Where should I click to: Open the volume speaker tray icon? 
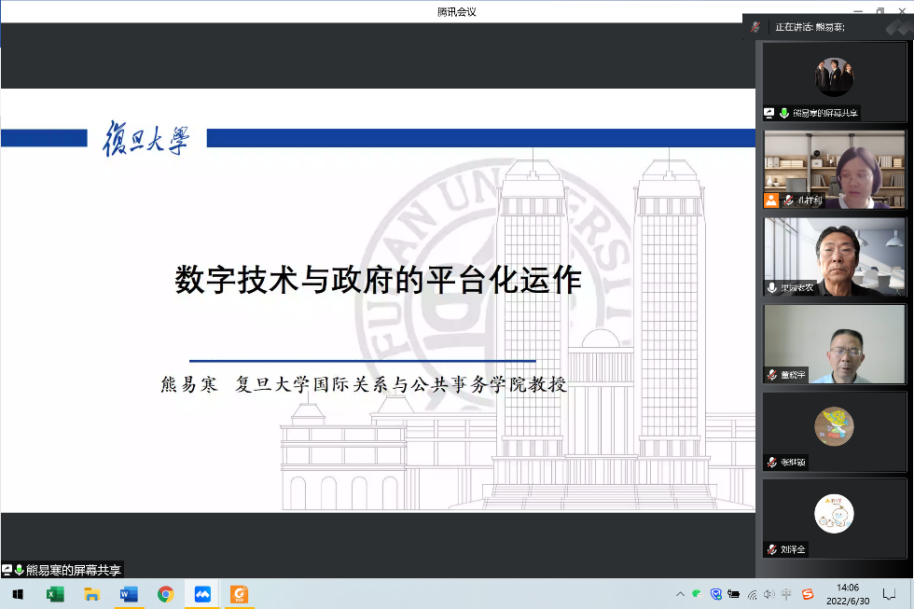(x=769, y=594)
